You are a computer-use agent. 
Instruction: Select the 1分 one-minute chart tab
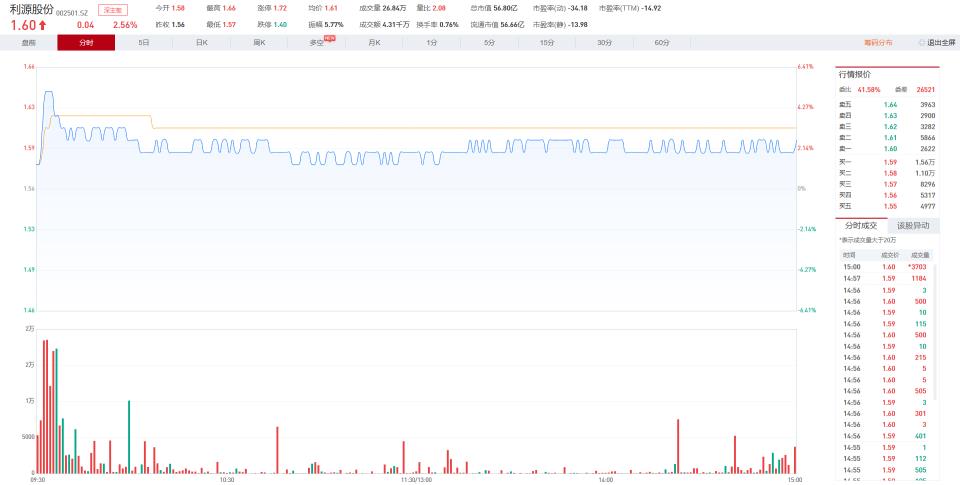pos(432,43)
